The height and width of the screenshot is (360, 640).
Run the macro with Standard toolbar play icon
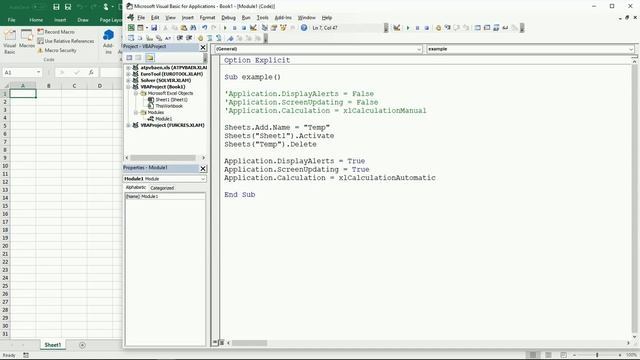(x=225, y=28)
